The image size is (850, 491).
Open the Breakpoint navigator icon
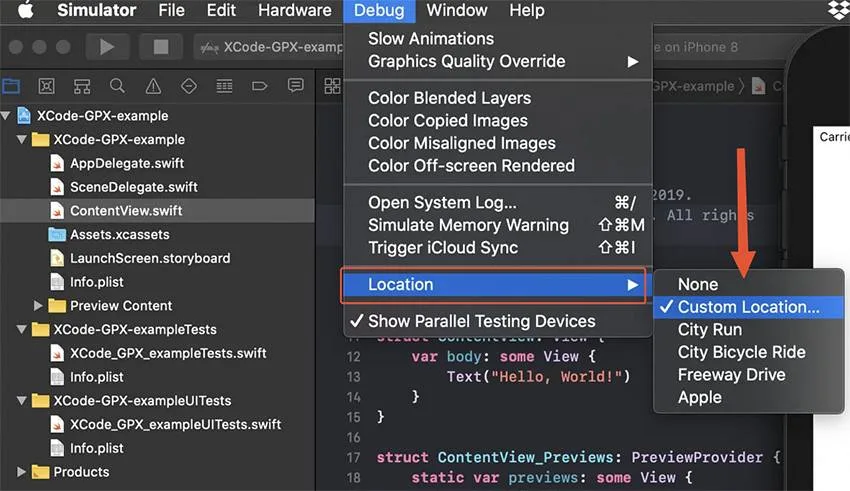[x=260, y=86]
